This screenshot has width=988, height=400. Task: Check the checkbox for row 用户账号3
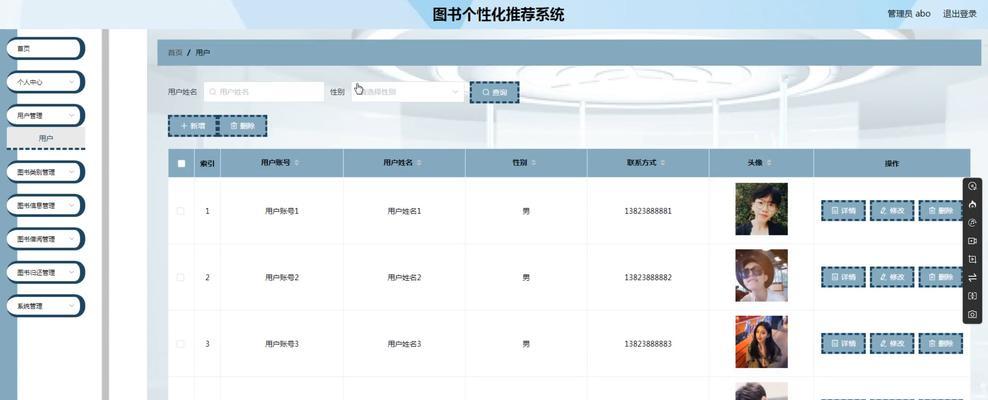181,344
